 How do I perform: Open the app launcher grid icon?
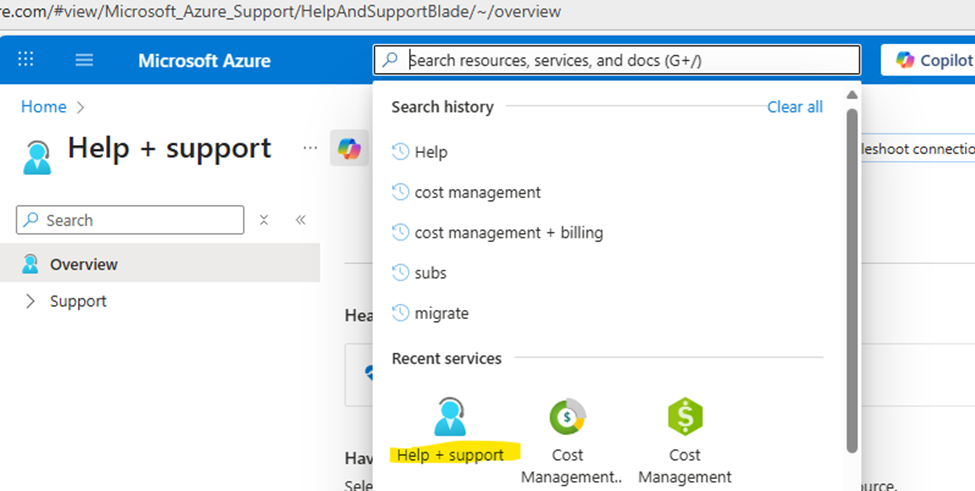(x=26, y=60)
